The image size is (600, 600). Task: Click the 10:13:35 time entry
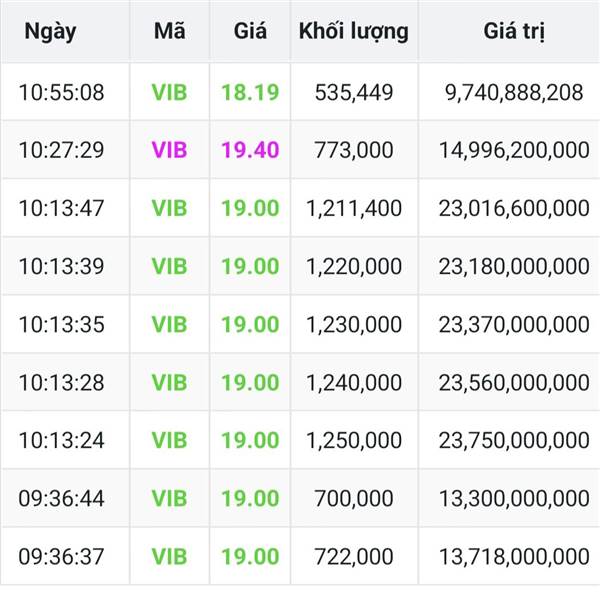tap(61, 324)
